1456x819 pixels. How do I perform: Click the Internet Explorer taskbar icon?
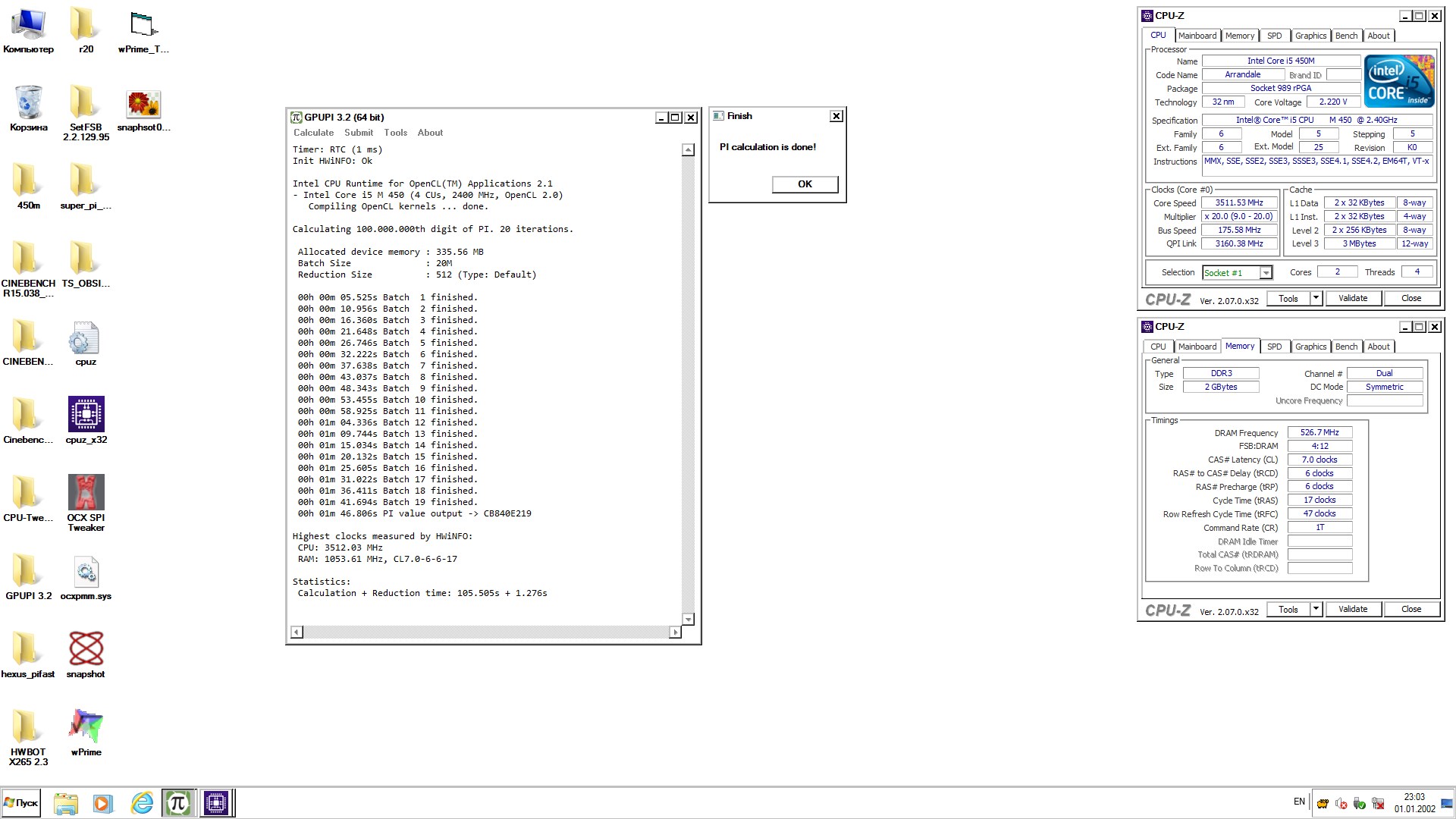pos(142,803)
